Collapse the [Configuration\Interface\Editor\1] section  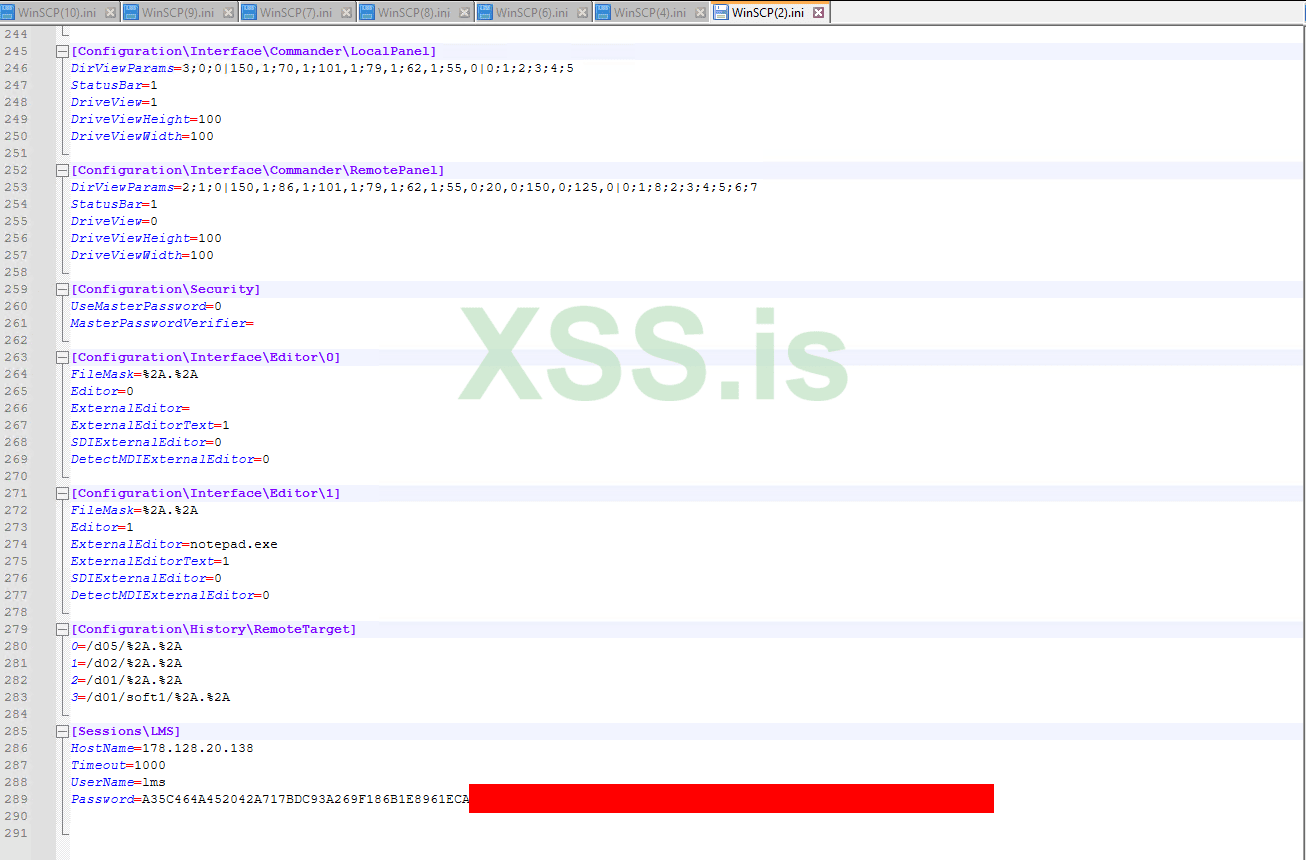[62, 492]
